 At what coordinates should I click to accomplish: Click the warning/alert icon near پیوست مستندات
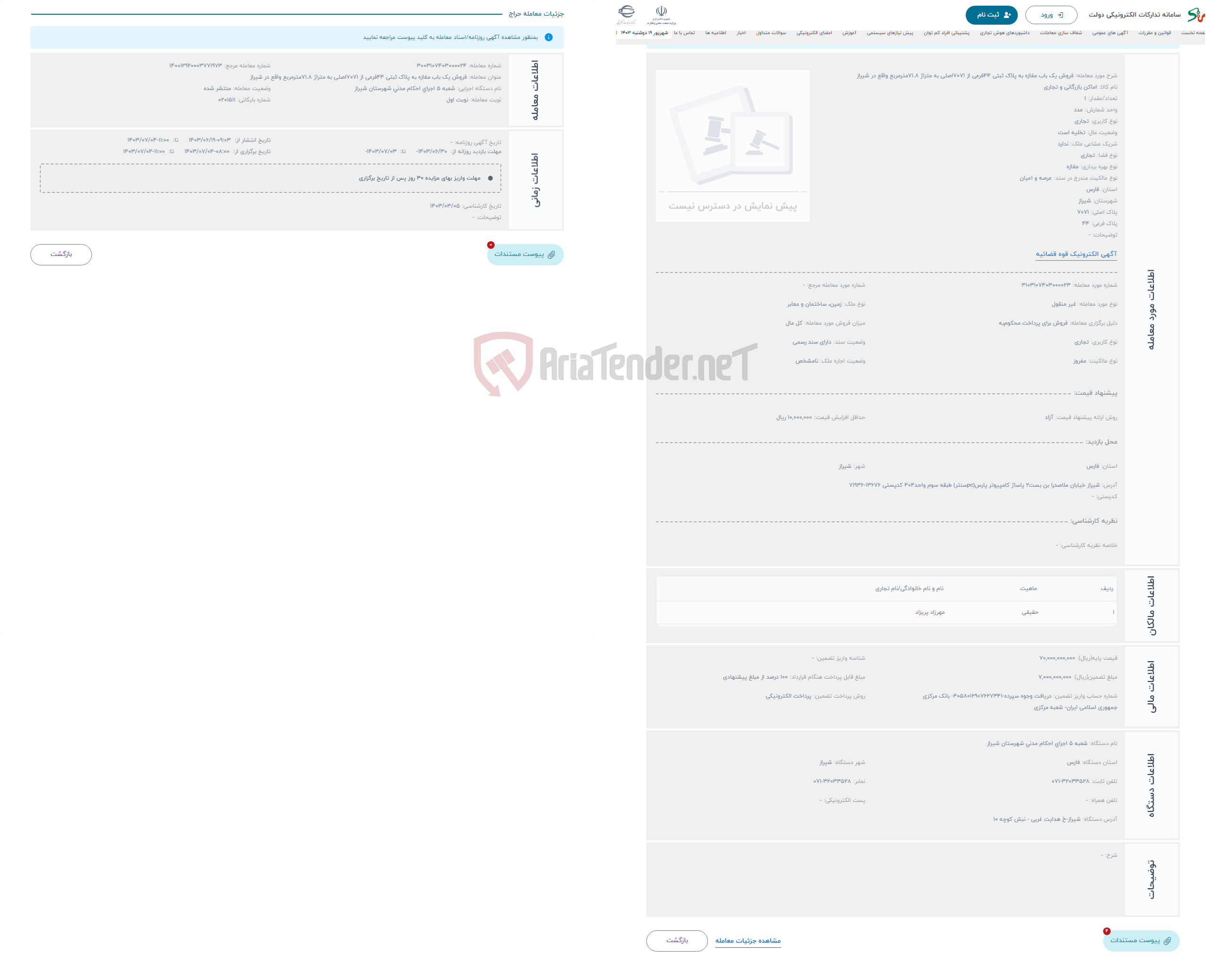click(x=491, y=244)
